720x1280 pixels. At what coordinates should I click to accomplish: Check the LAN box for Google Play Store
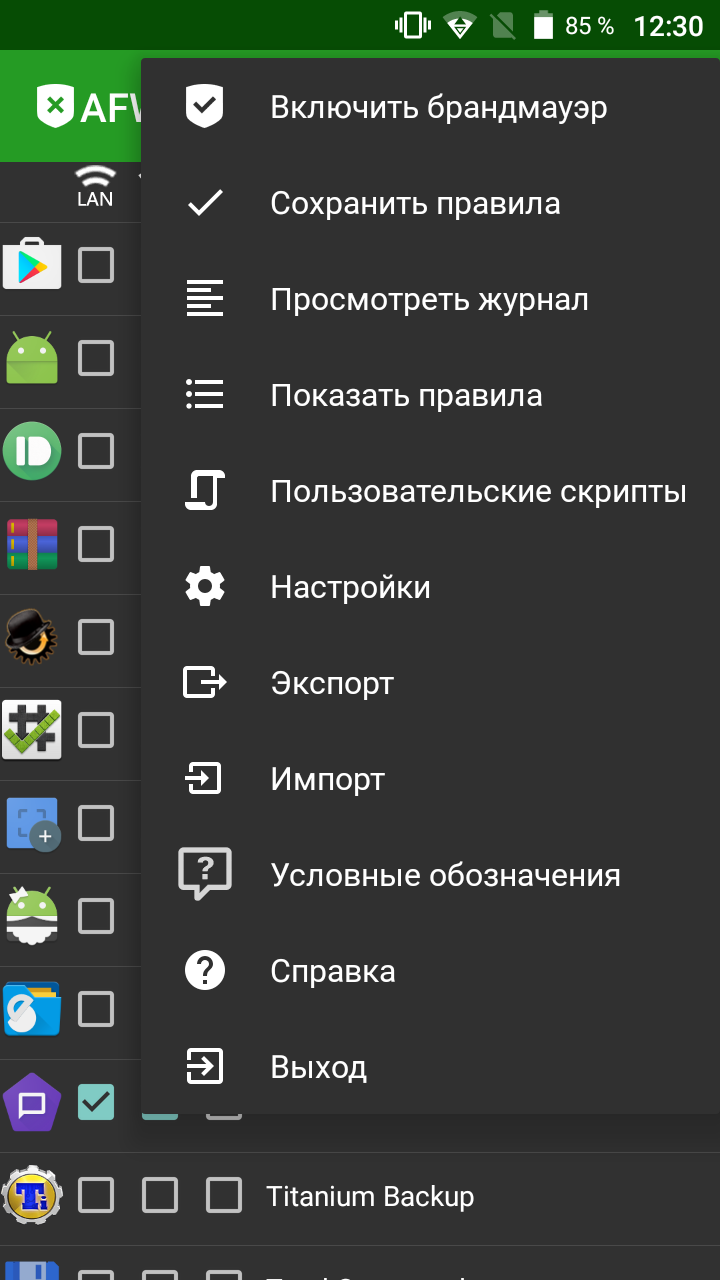(x=96, y=265)
